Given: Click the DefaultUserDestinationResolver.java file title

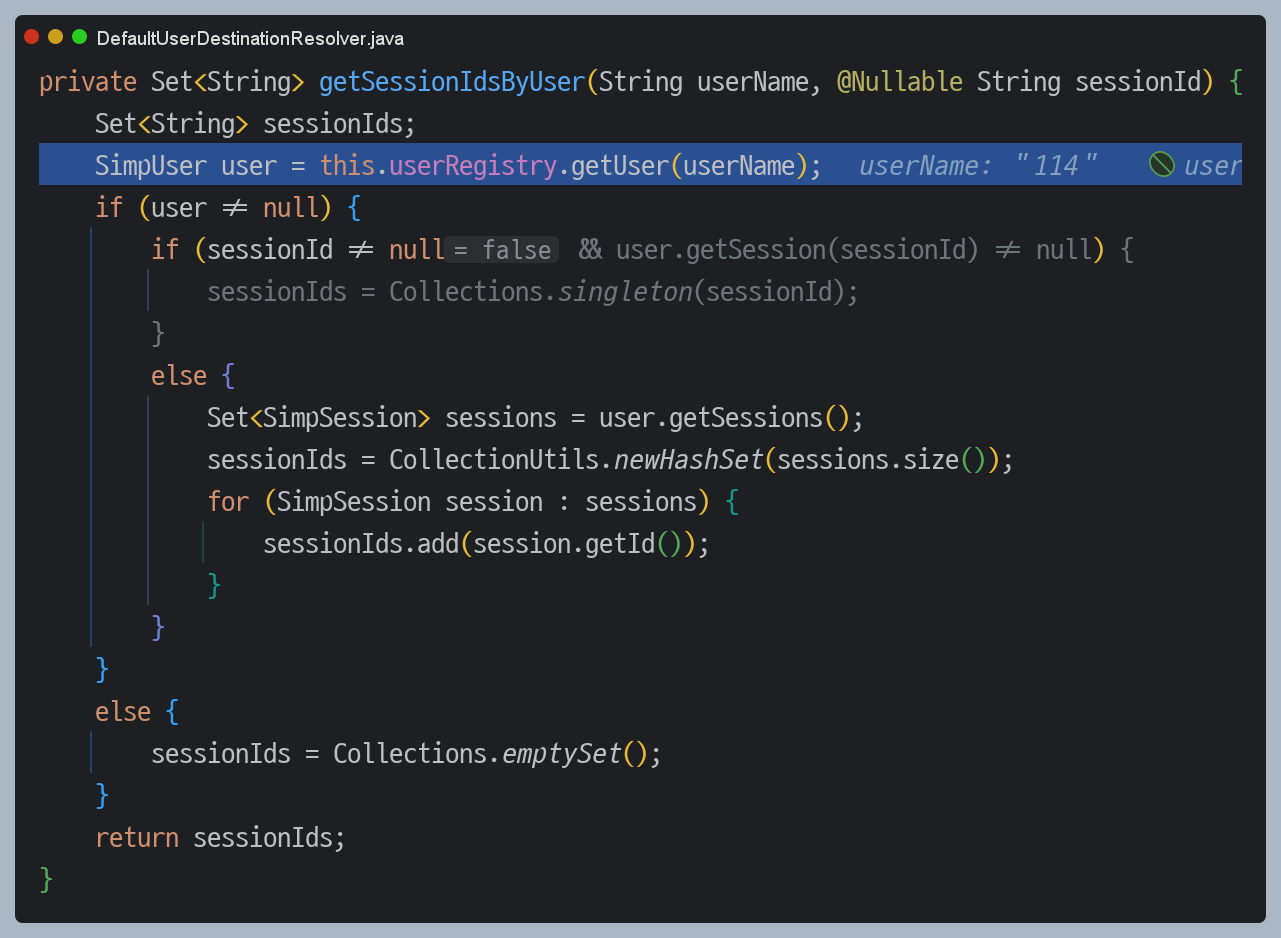Looking at the screenshot, I should 250,38.
